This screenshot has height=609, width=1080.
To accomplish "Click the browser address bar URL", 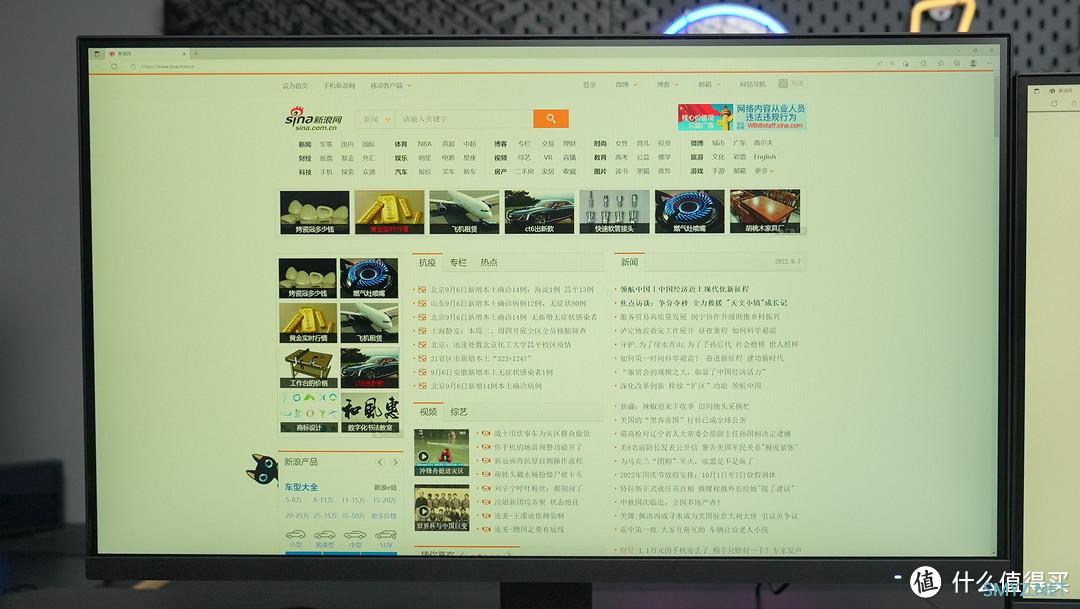I will pyautogui.click(x=167, y=66).
